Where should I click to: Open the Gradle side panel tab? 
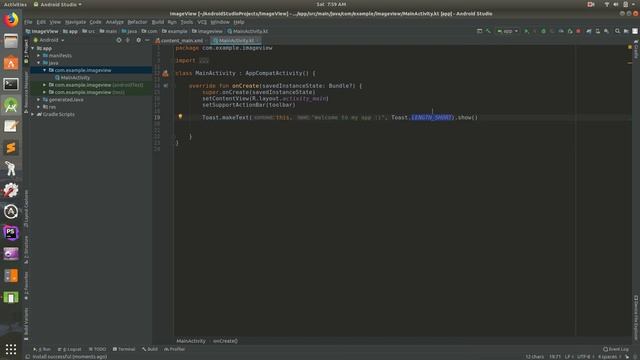click(636, 49)
